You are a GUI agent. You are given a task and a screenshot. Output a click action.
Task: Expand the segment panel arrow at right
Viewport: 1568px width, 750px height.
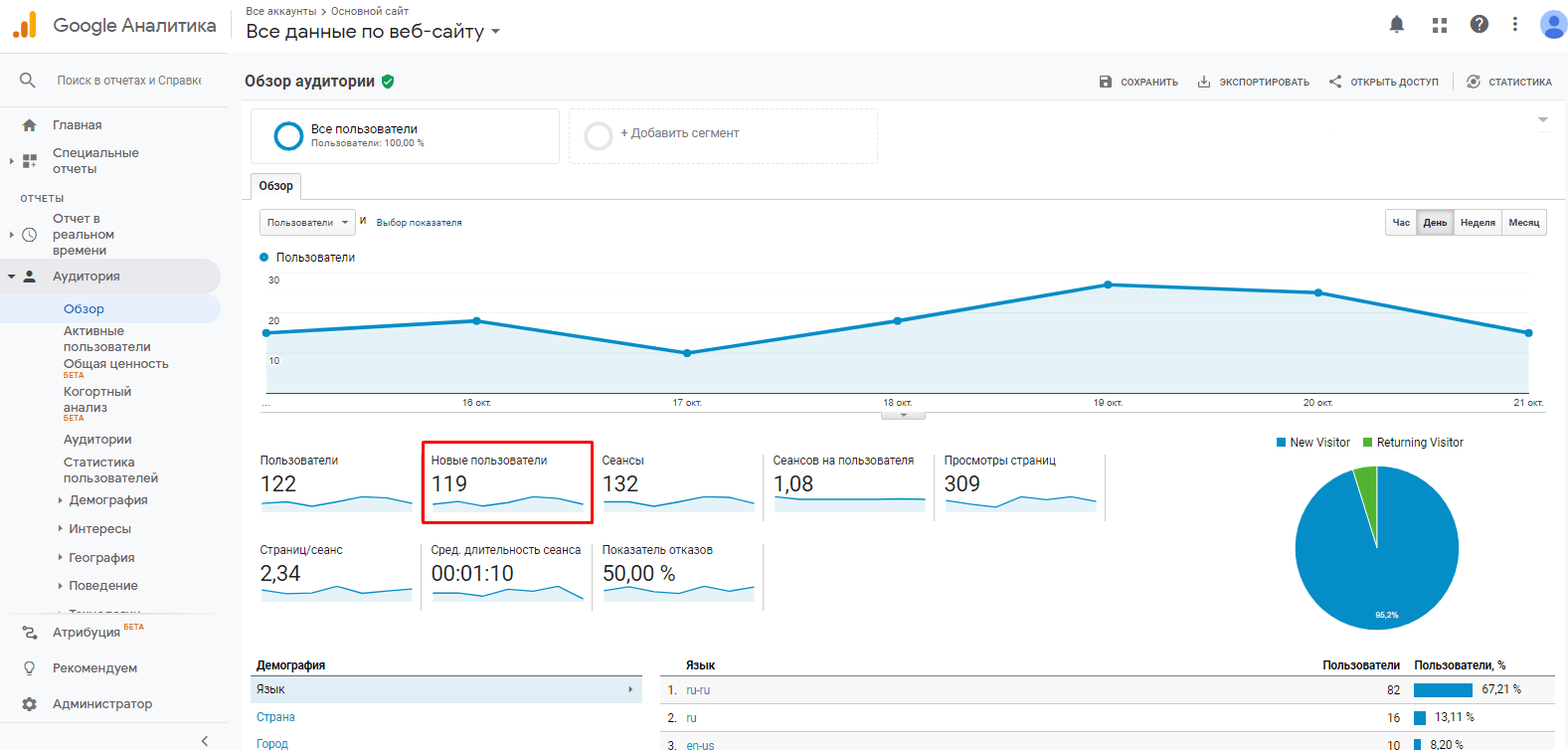pos(1543,119)
